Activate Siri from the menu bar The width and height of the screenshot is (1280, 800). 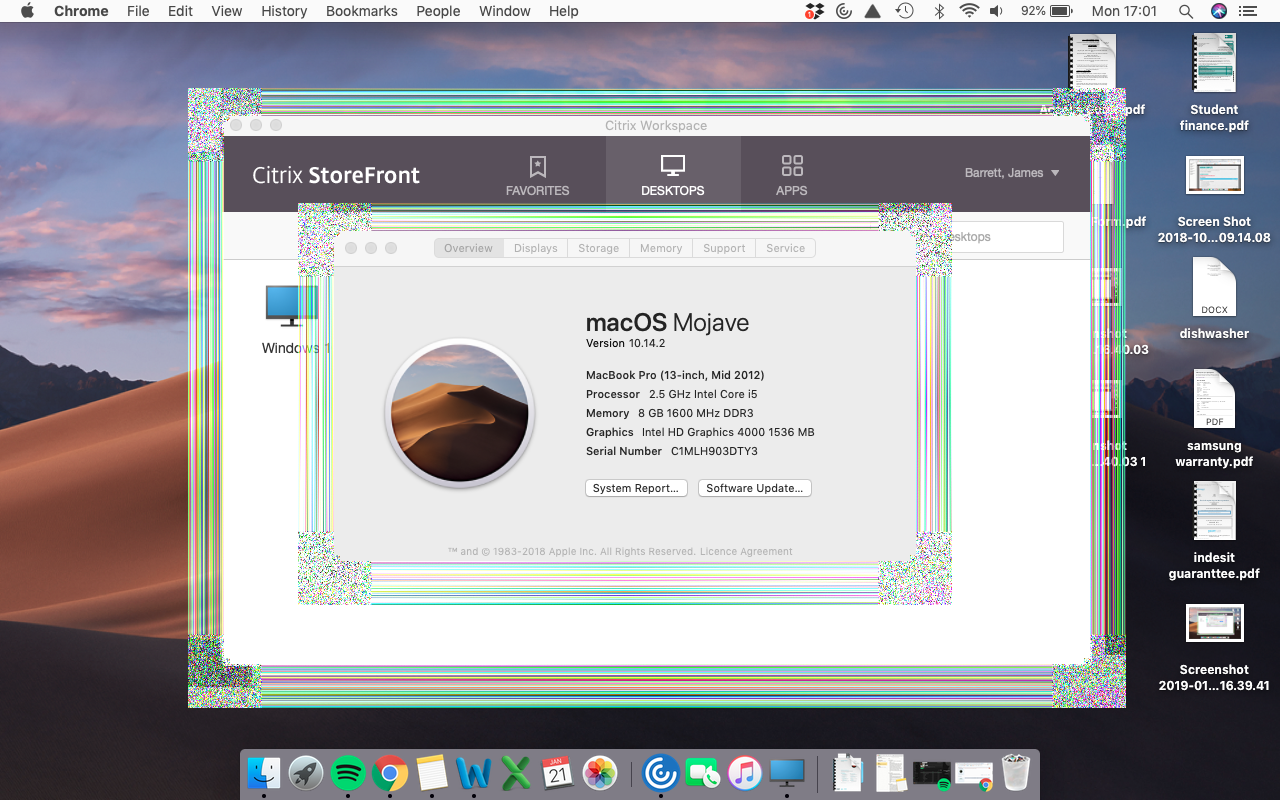[x=1218, y=11]
